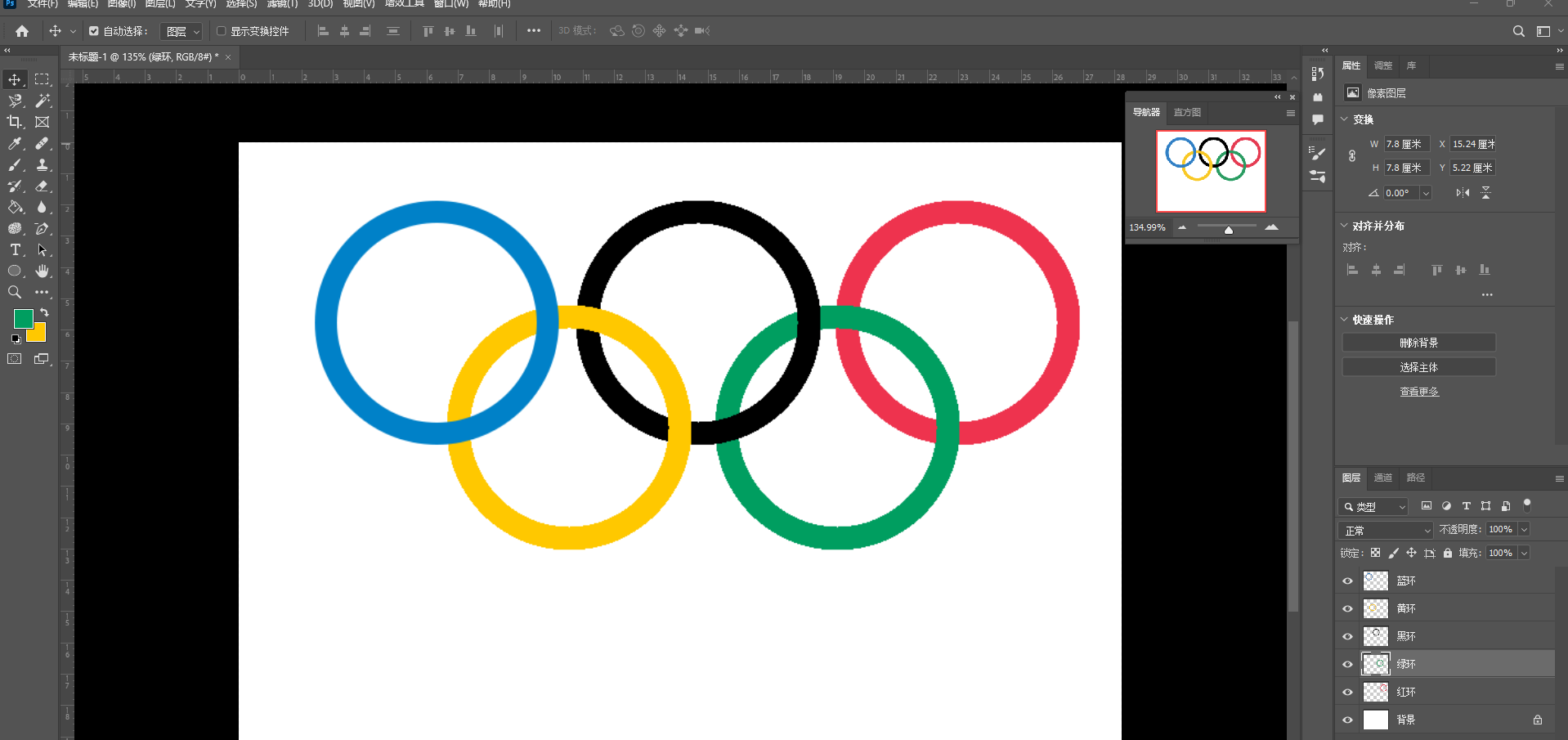
Task: Switch to the 库 tab
Action: pyautogui.click(x=1411, y=65)
